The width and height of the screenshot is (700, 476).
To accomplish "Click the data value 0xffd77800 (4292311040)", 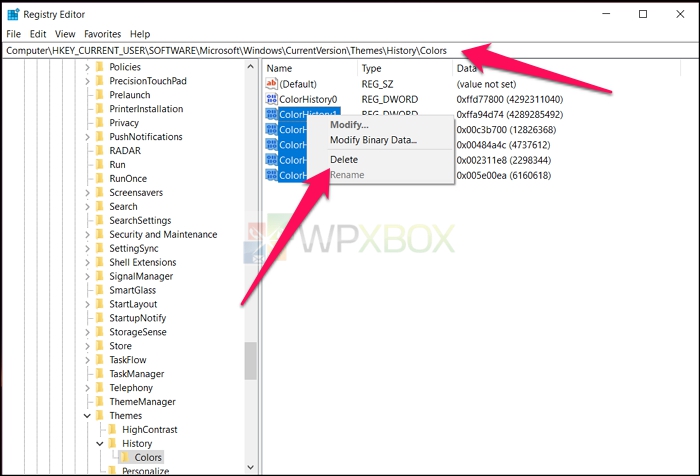I will (509, 99).
